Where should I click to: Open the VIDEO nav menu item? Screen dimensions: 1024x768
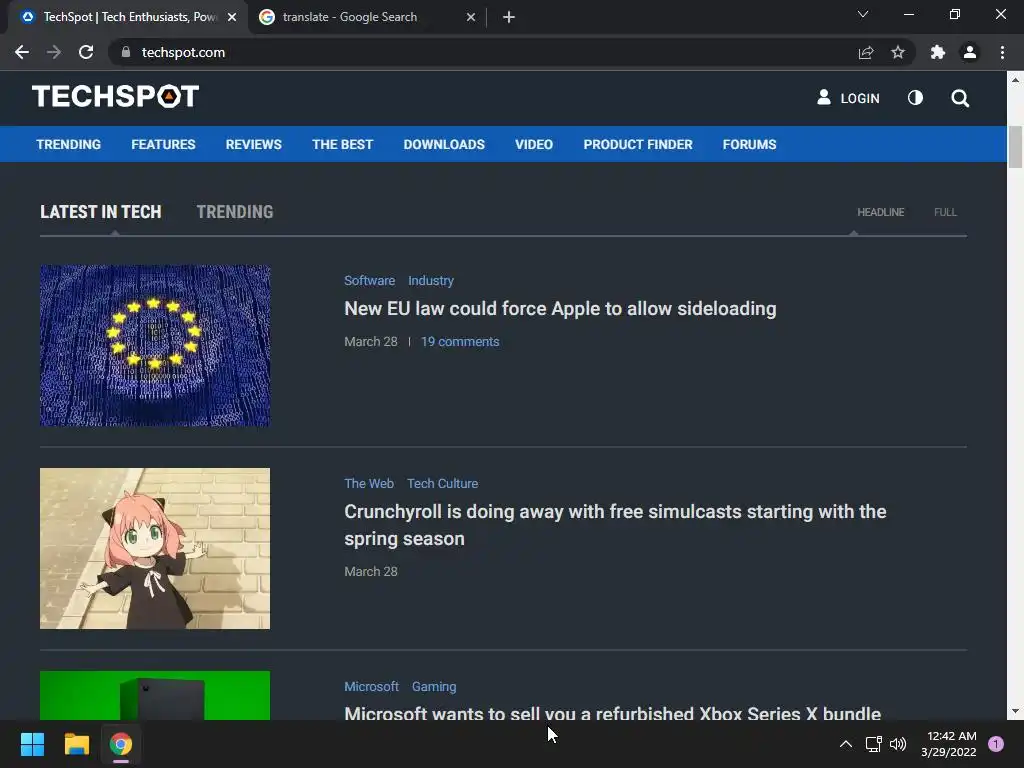[x=534, y=144]
